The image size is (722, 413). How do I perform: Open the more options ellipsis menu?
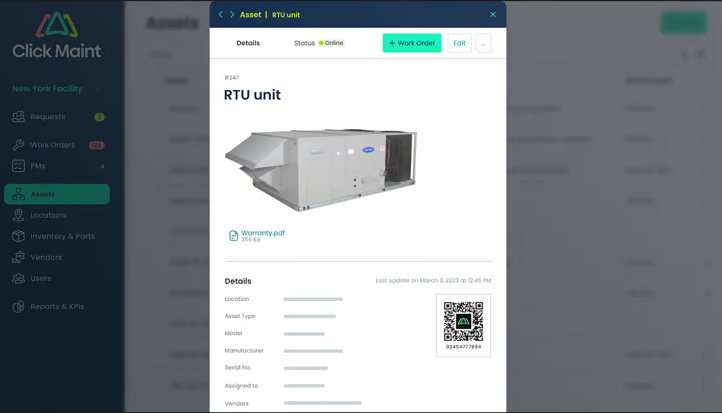click(483, 43)
